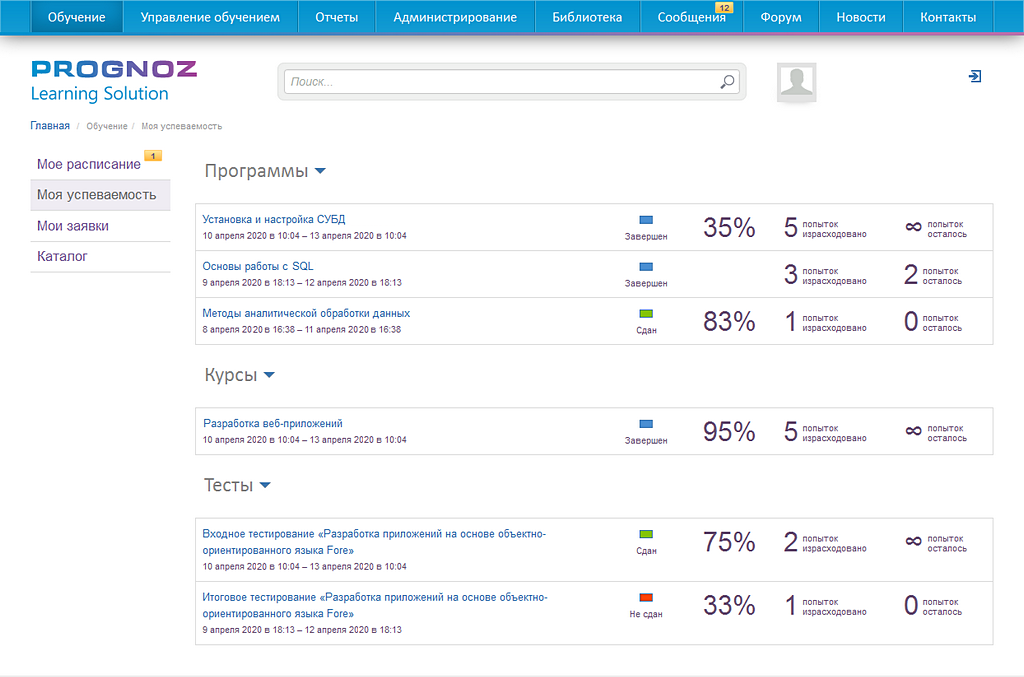Open the 'Основы работы с SQL' link
The height and width of the screenshot is (677, 1024).
coord(257,266)
